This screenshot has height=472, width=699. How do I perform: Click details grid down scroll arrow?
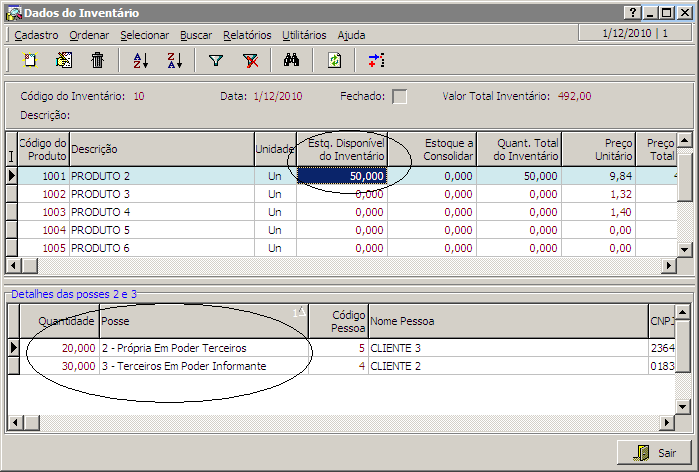click(683, 406)
